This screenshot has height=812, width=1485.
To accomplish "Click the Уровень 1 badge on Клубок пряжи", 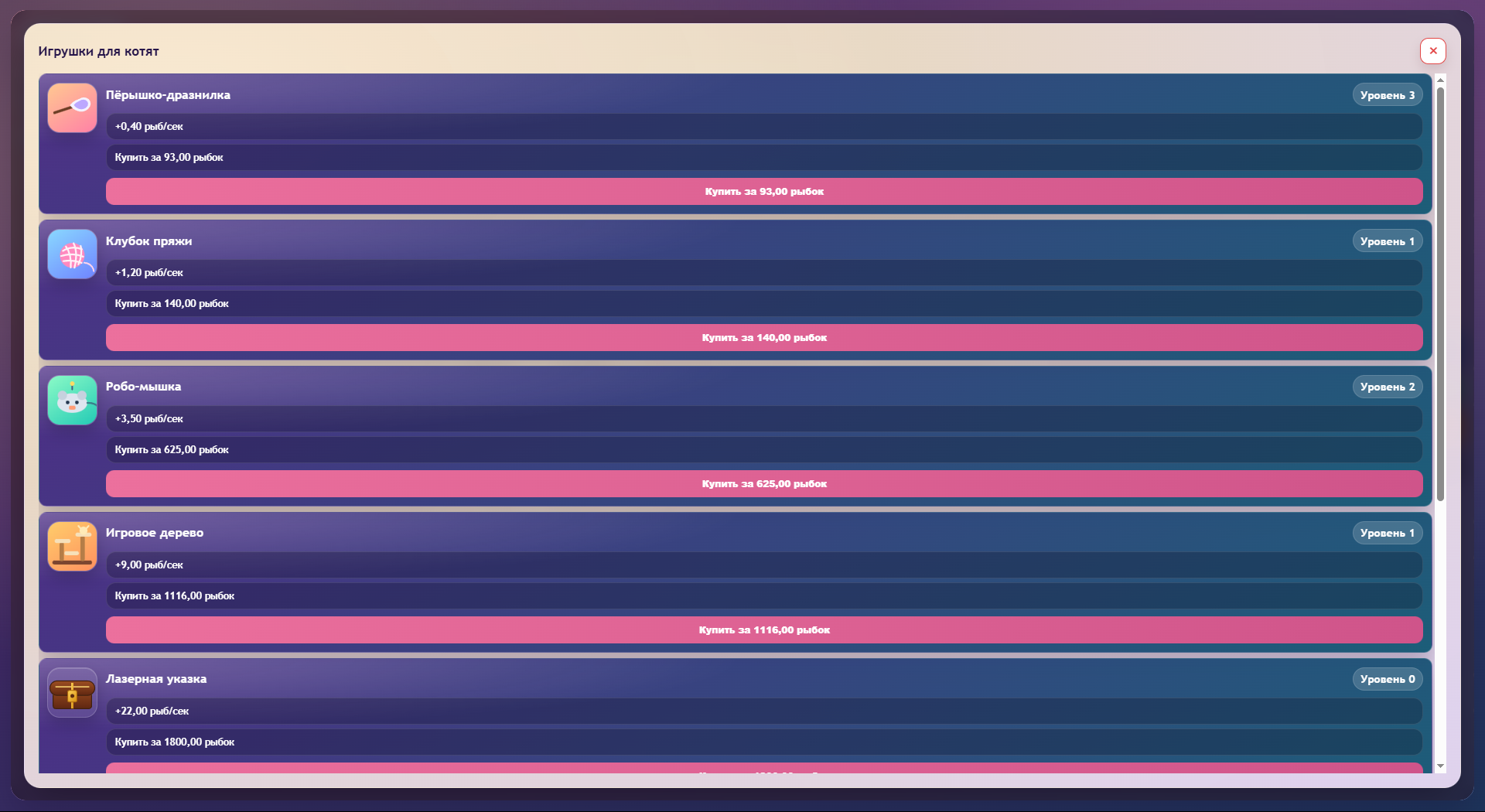I will click(x=1387, y=241).
